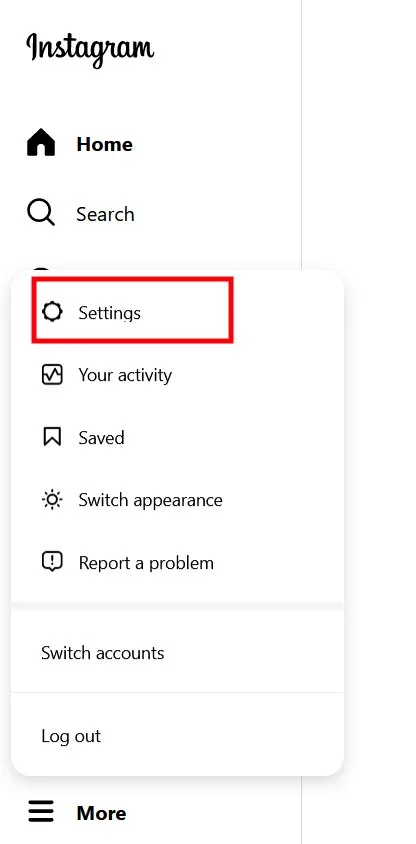Click the Saved bookmark icon
Screen dimensions: 416x844
pyautogui.click(x=52, y=437)
